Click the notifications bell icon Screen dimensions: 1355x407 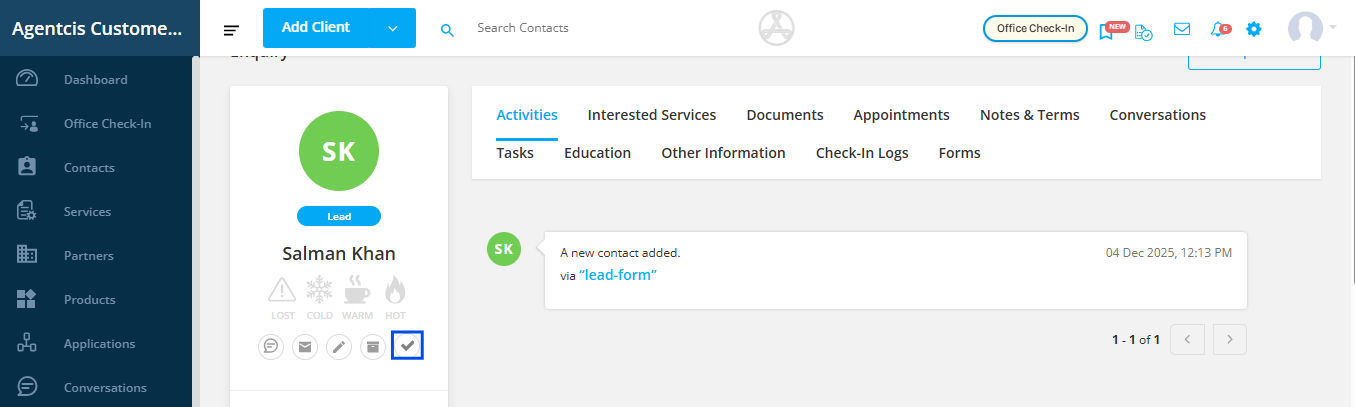pos(1218,29)
